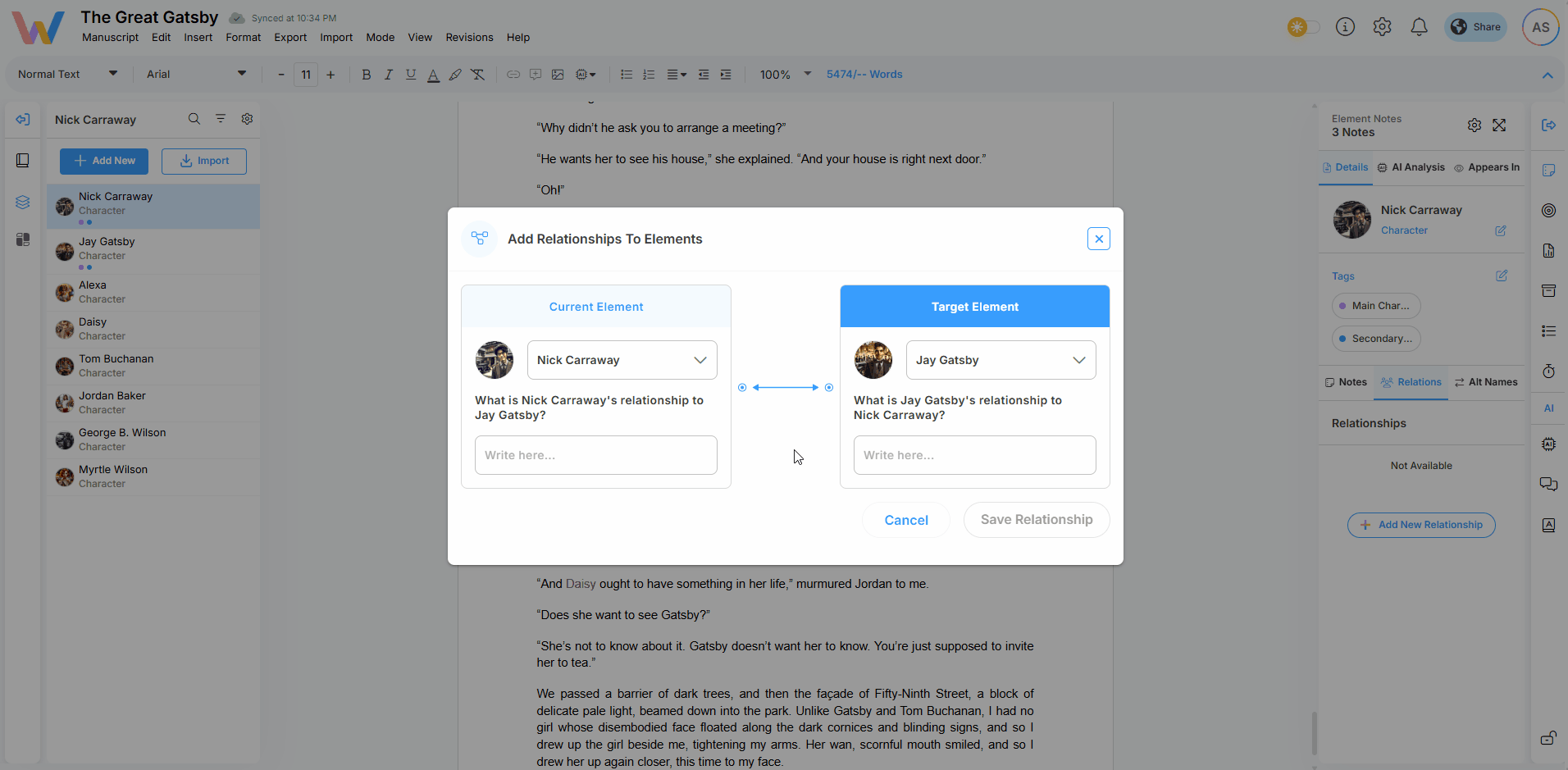Open the Arial font family dropdown
The image size is (1568, 770).
click(x=196, y=75)
